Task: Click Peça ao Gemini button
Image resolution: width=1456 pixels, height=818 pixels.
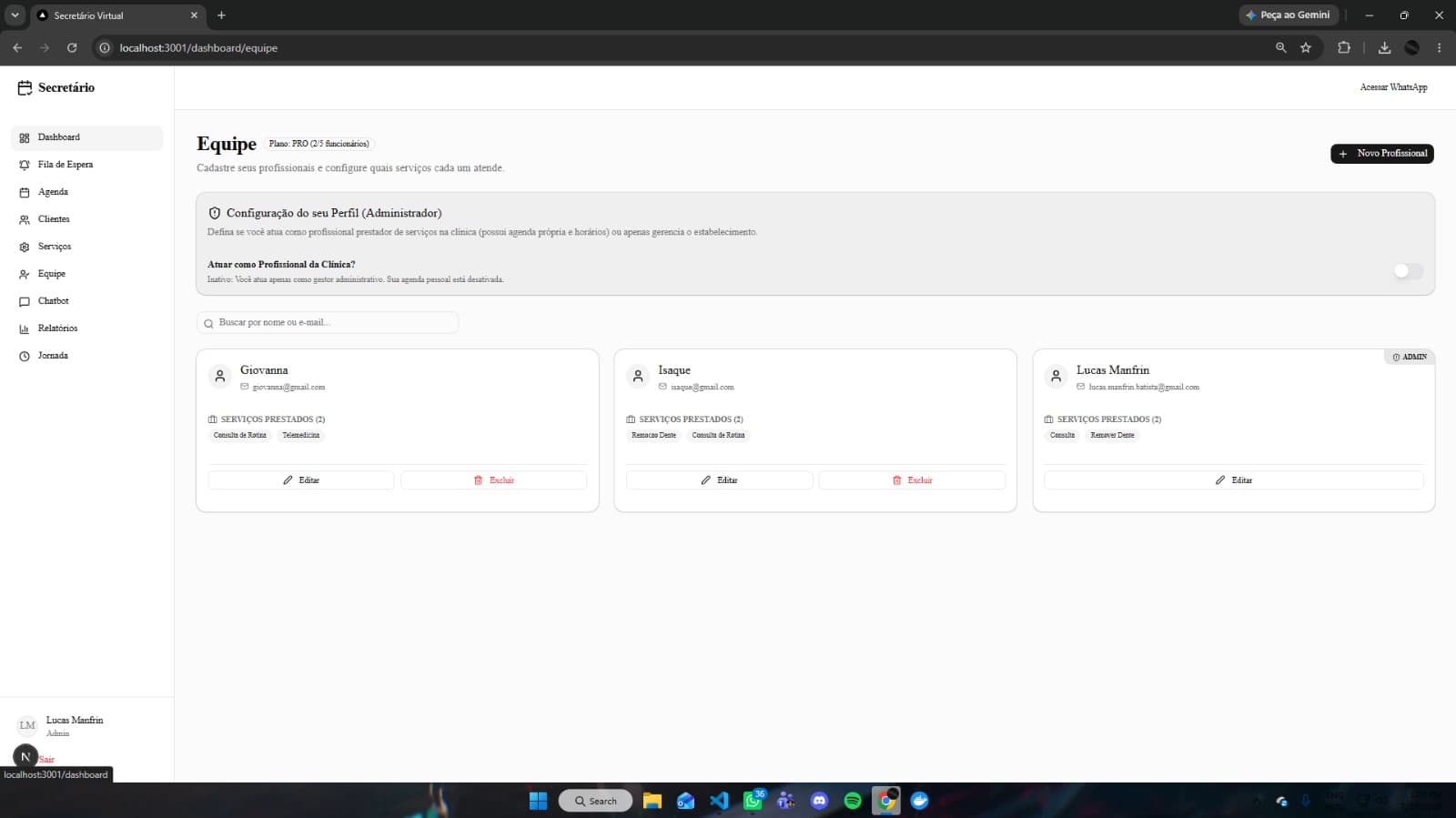Action: click(1289, 15)
